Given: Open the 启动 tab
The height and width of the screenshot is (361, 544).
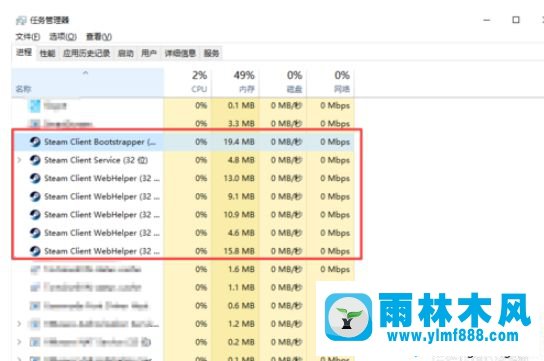Looking at the screenshot, I should pyautogui.click(x=126, y=53).
